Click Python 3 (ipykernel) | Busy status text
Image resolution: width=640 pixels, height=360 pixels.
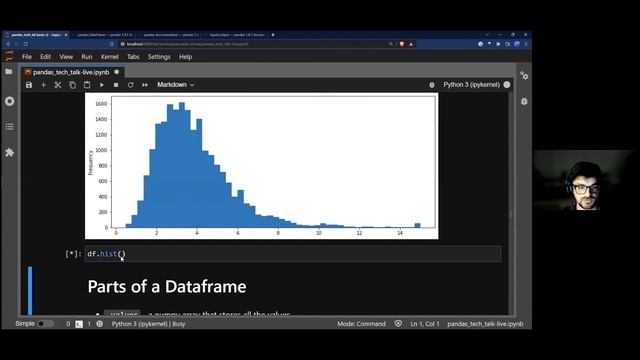click(149, 324)
